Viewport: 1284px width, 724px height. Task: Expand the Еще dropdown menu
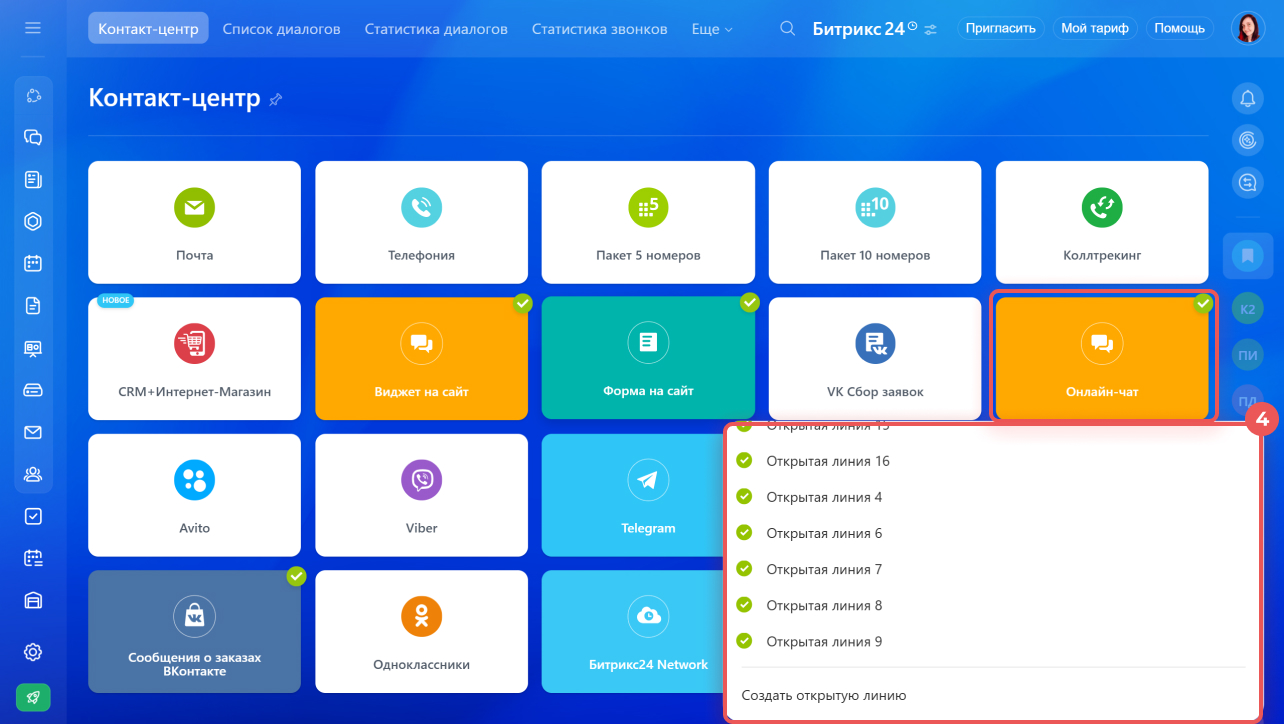pyautogui.click(x=711, y=29)
